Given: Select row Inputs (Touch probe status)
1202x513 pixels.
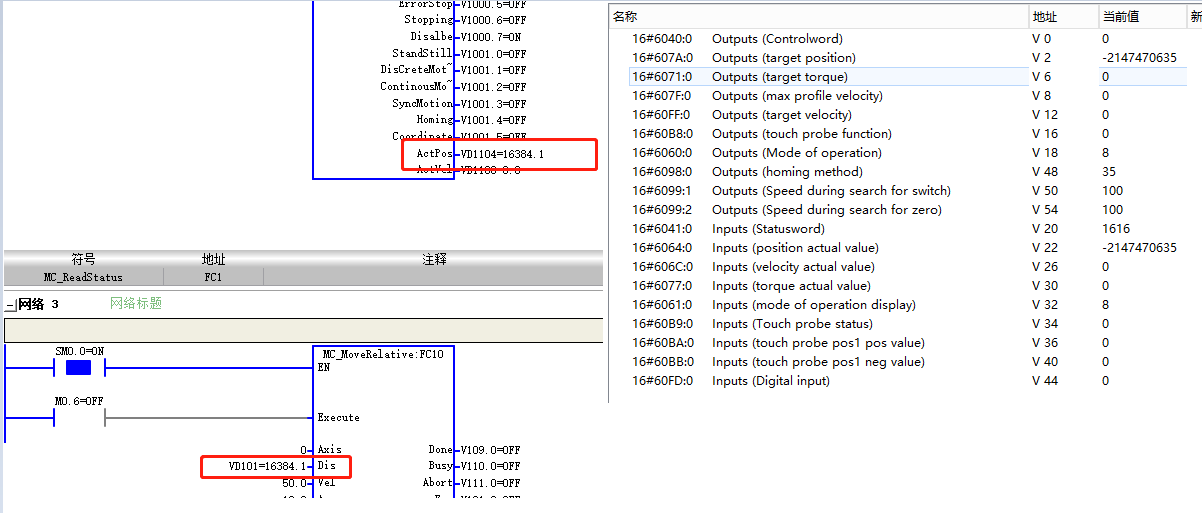Looking at the screenshot, I should pyautogui.click(x=905, y=324).
